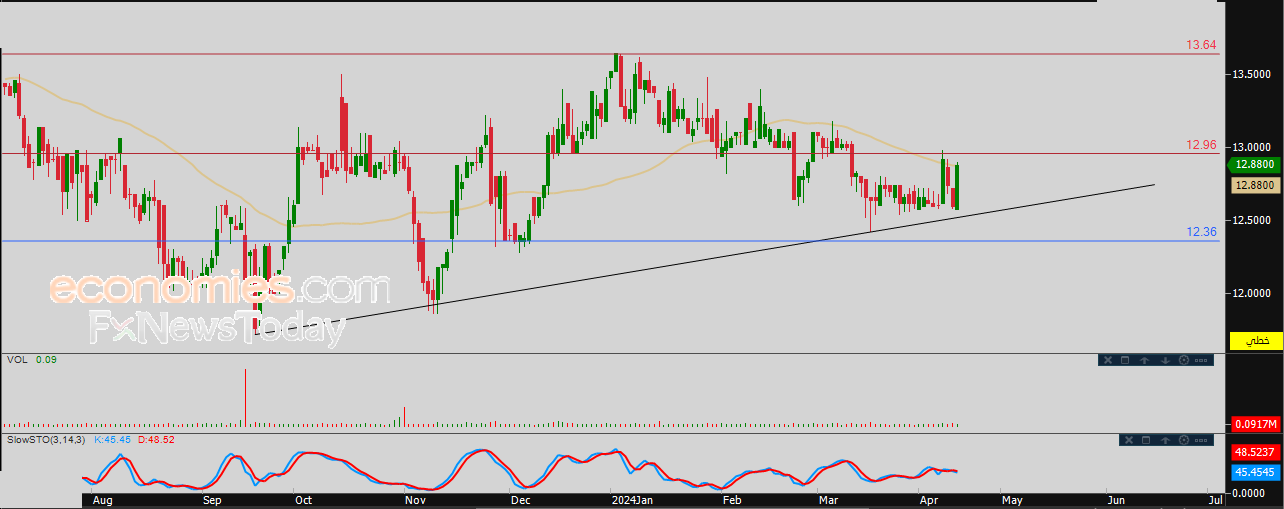Maximize the SlowSTO indicator panel
This screenshot has height=509, width=1284.
1146,440
